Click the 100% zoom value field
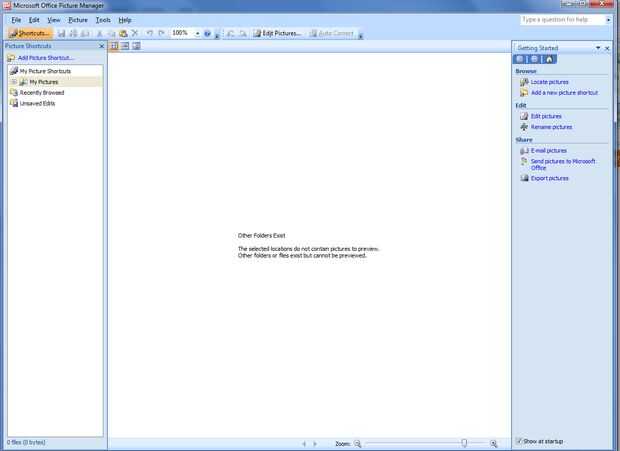Viewport: 620px width, 451px height. point(182,33)
